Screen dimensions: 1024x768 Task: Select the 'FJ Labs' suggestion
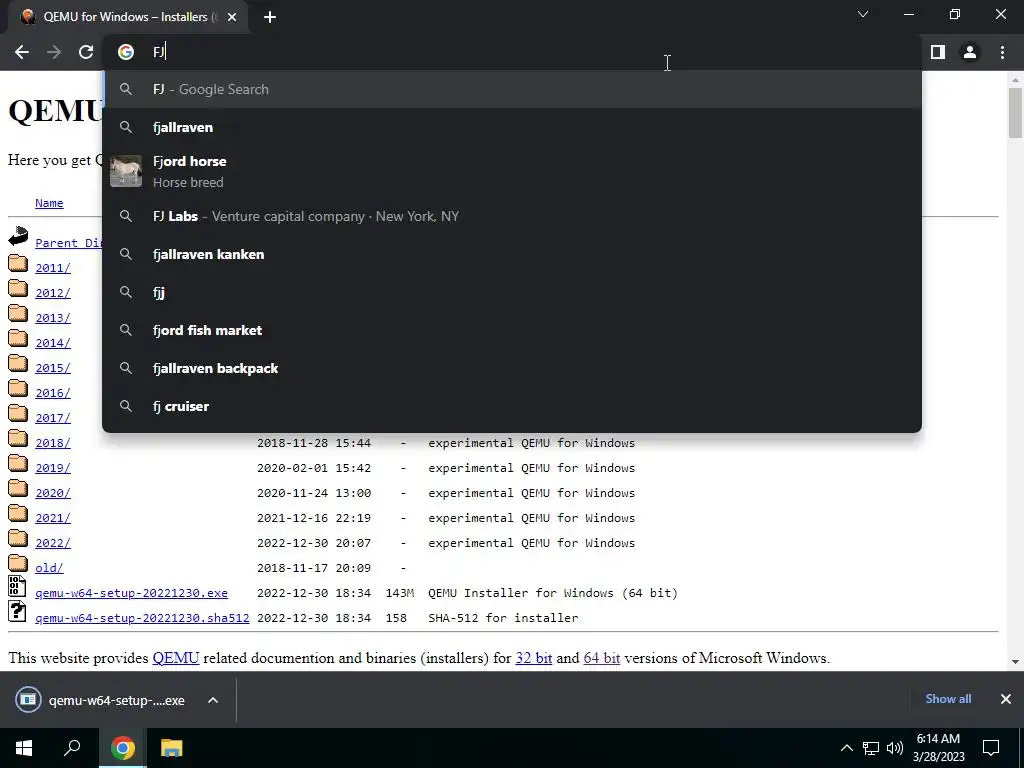[x=512, y=216]
